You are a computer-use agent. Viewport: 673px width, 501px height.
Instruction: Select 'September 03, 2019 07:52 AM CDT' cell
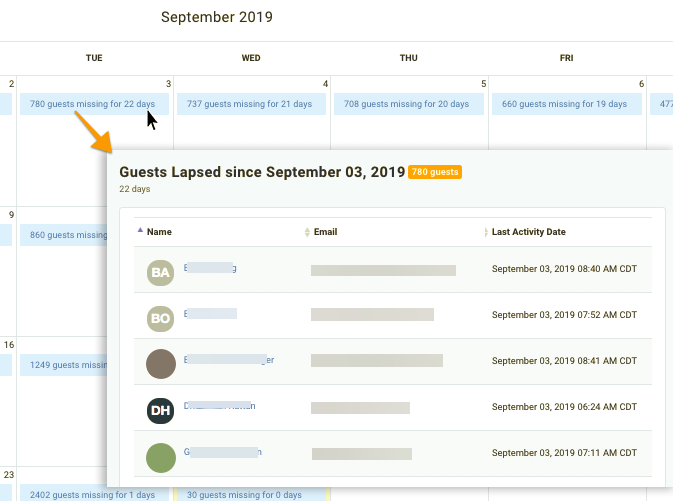point(564,315)
